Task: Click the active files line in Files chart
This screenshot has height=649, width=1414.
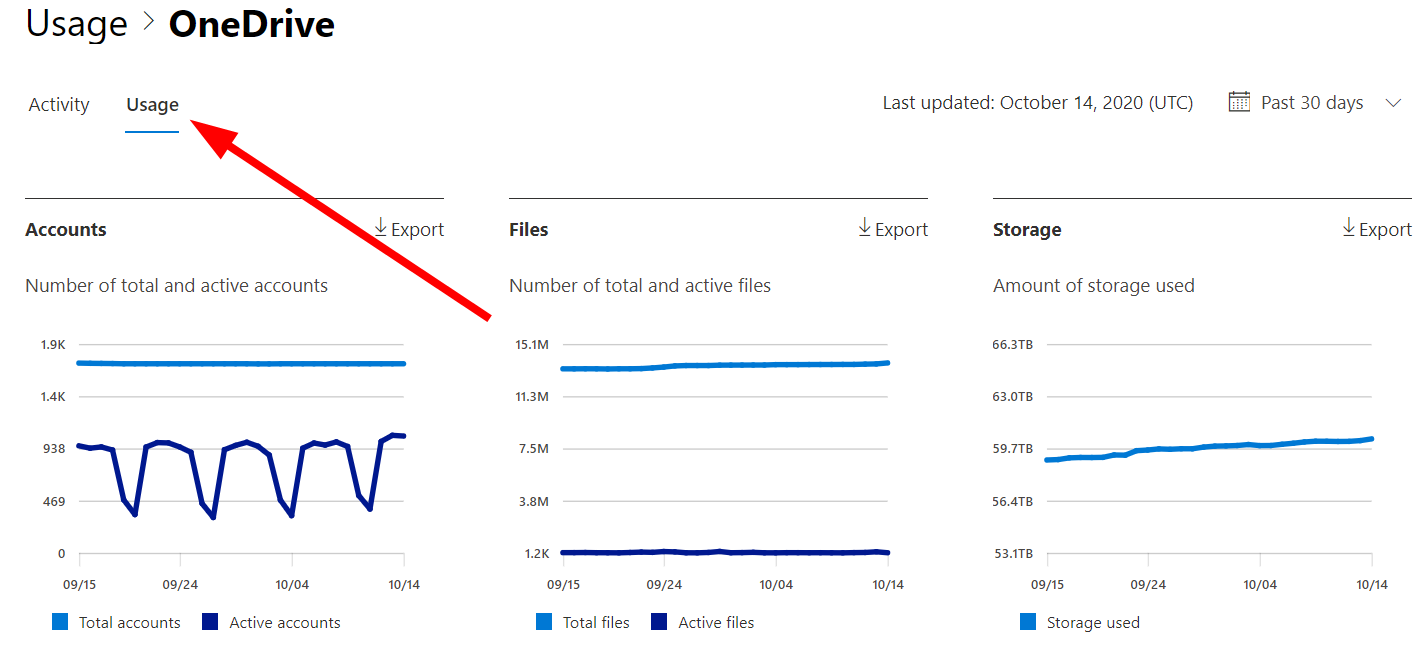Action: tap(725, 552)
